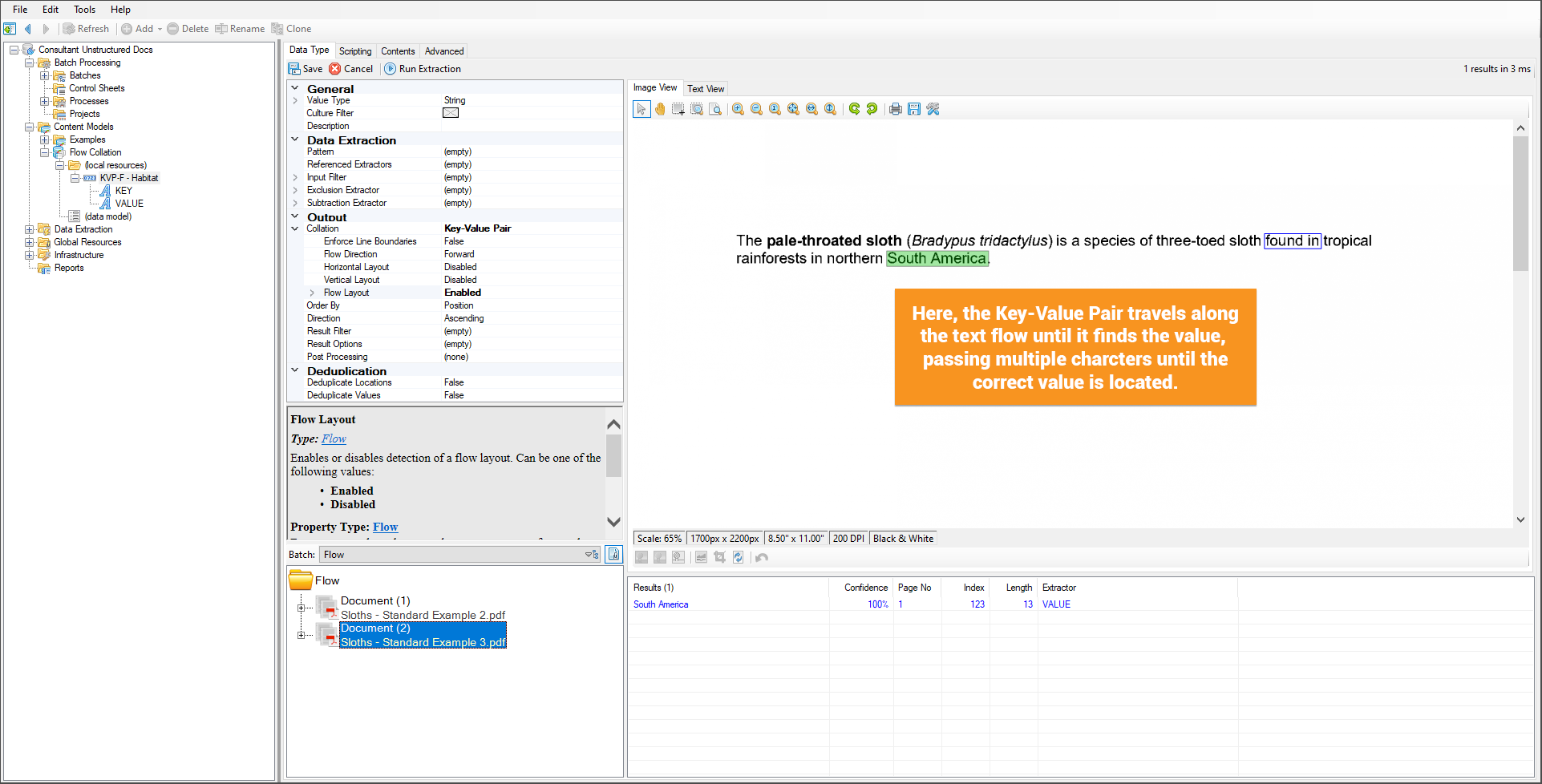Open the Tools menu

(x=84, y=10)
